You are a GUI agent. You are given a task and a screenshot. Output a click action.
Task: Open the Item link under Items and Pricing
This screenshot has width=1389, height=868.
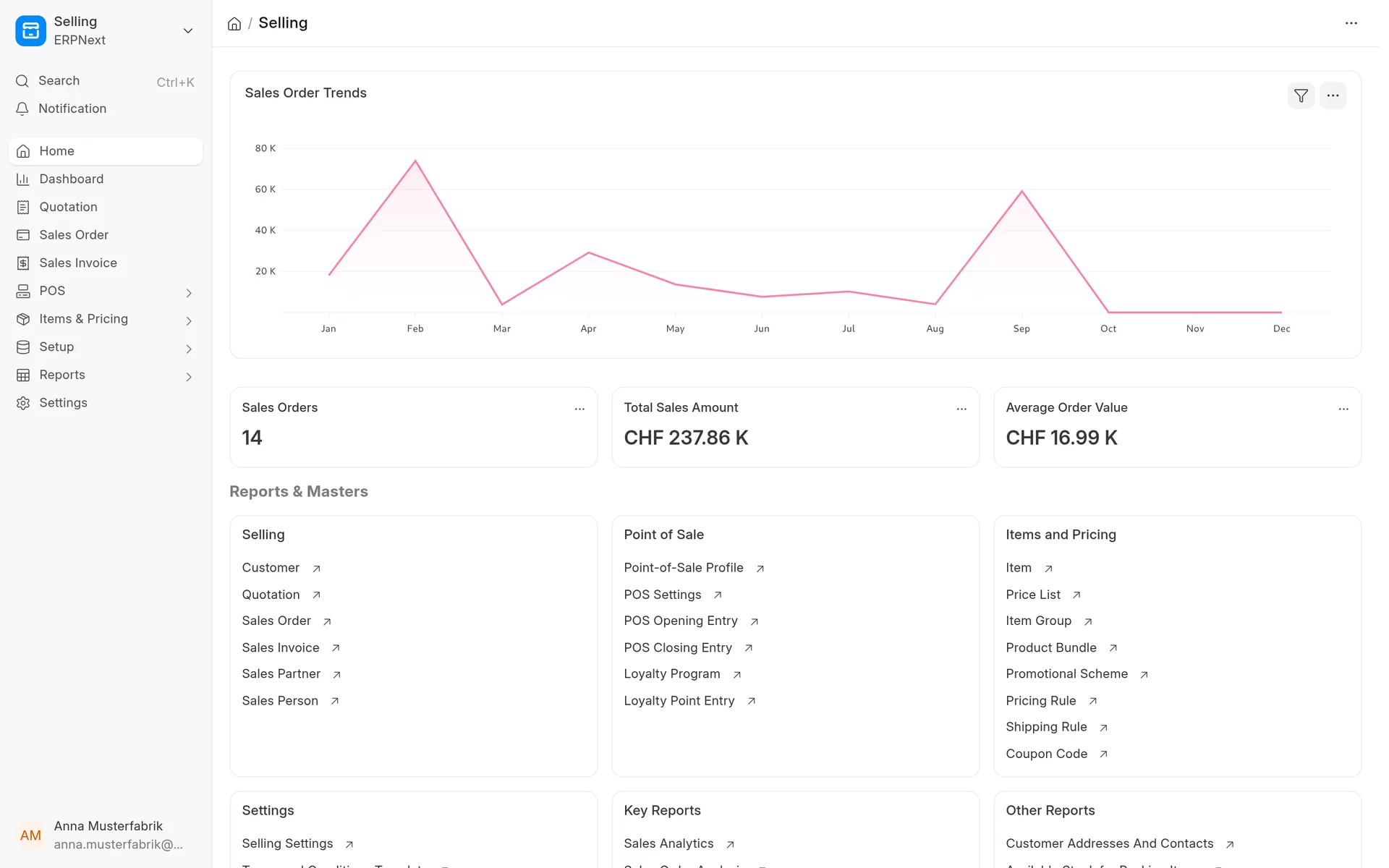click(1019, 568)
